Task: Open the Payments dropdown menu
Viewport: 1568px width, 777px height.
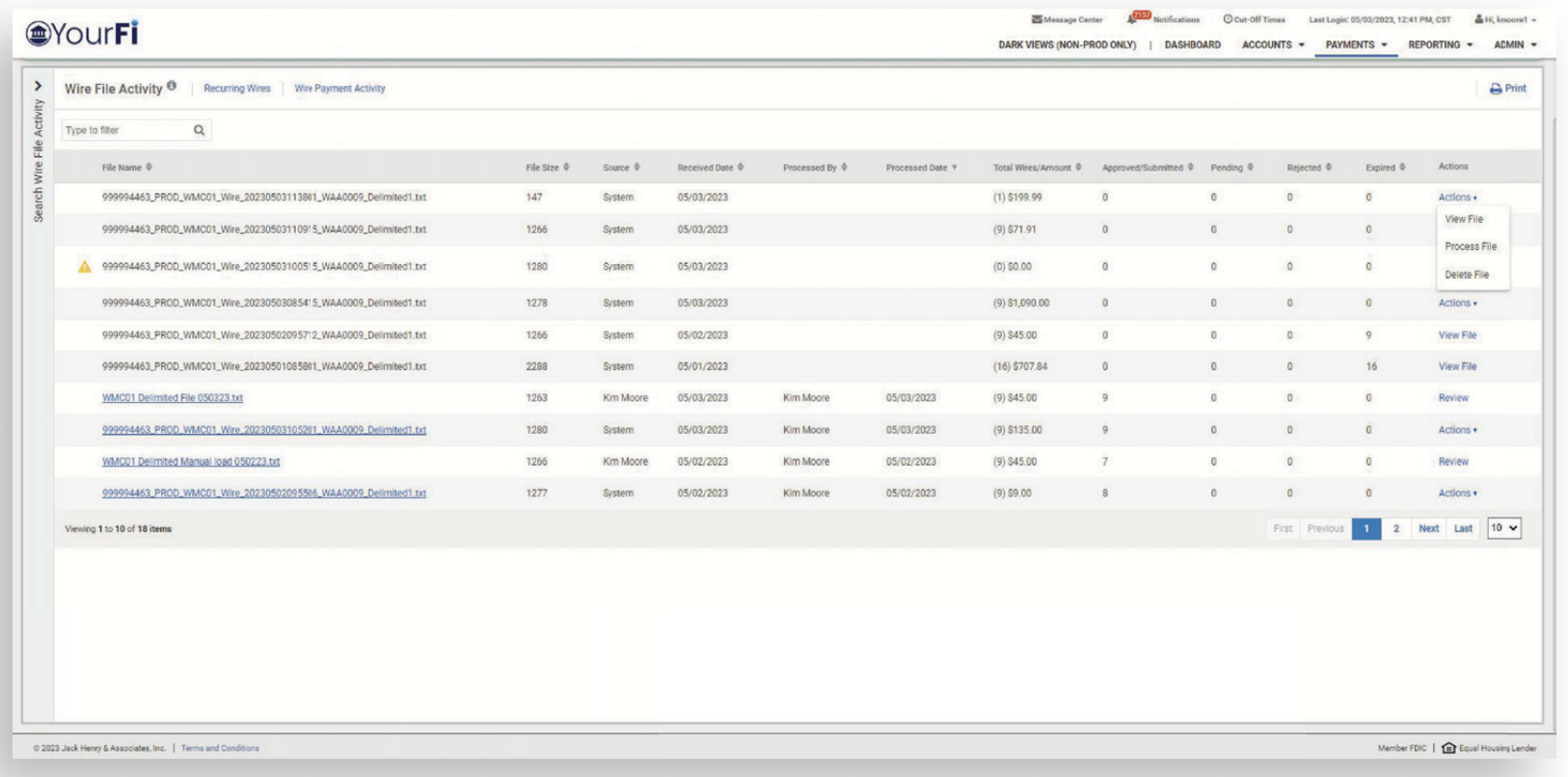Action: (x=1356, y=45)
